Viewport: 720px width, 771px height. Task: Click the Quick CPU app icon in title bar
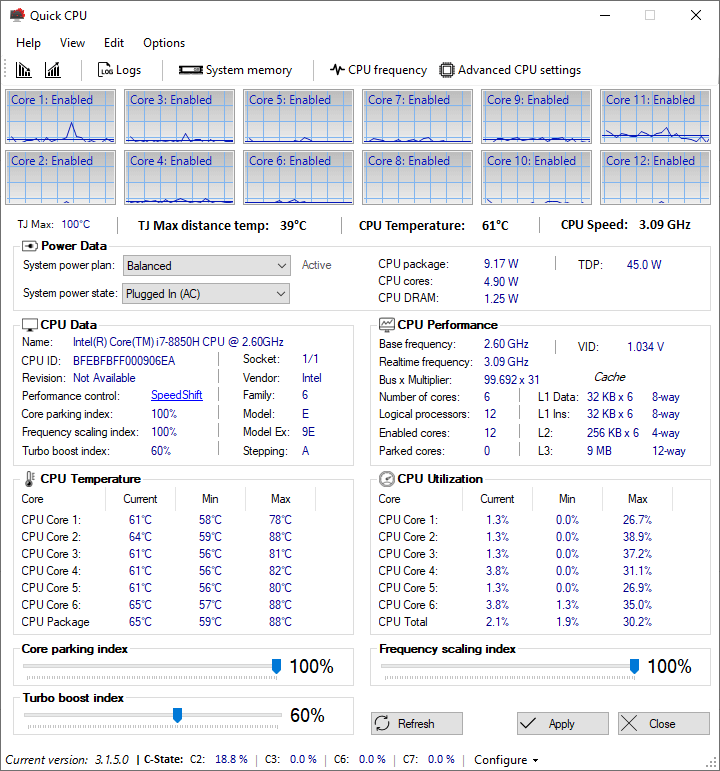coord(17,15)
